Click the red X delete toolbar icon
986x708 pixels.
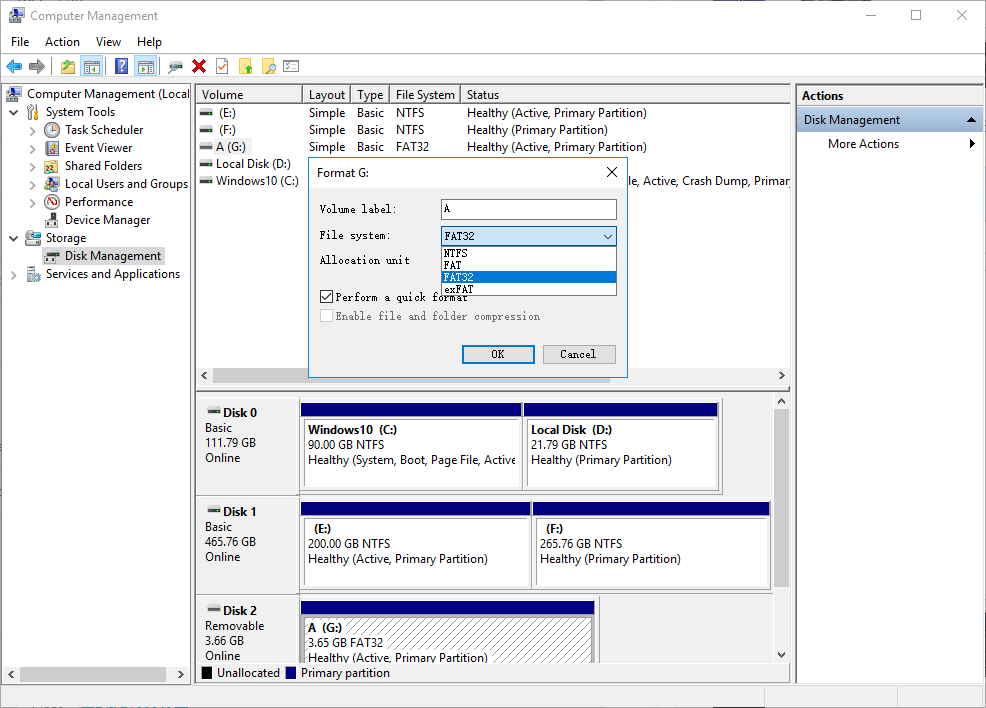pos(199,66)
